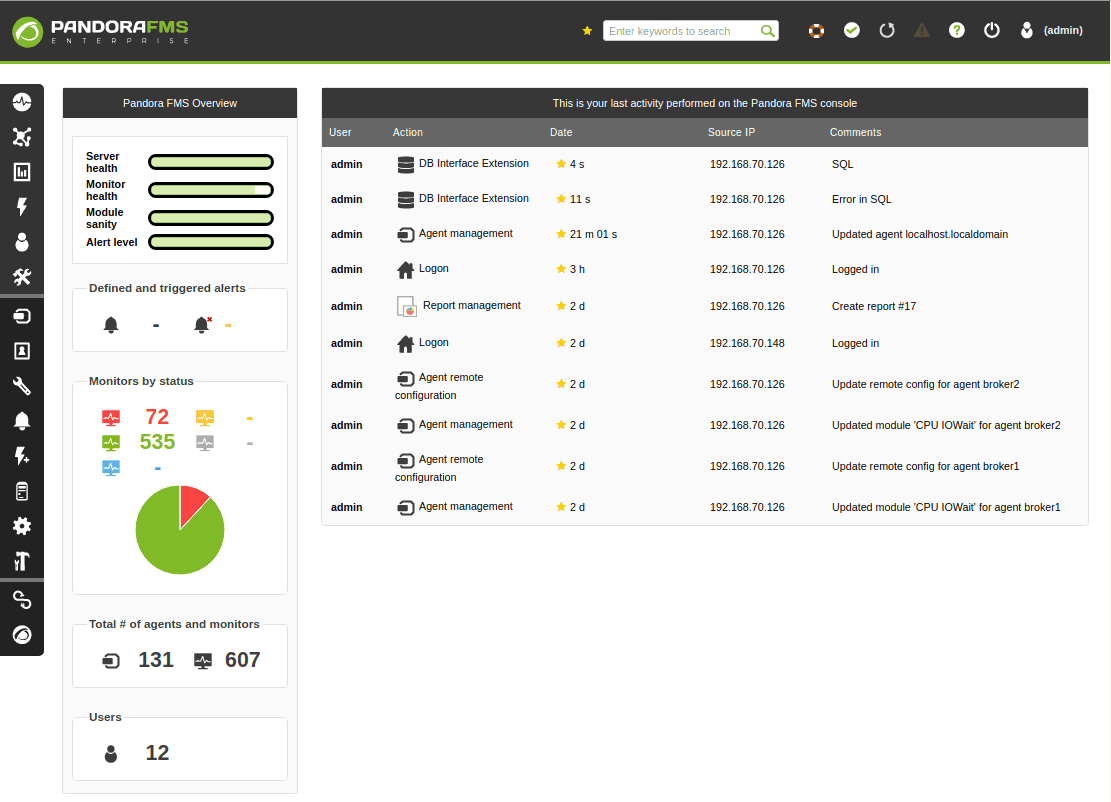Click the gray unknown monitor status icon
The height and width of the screenshot is (802, 1111).
click(205, 444)
